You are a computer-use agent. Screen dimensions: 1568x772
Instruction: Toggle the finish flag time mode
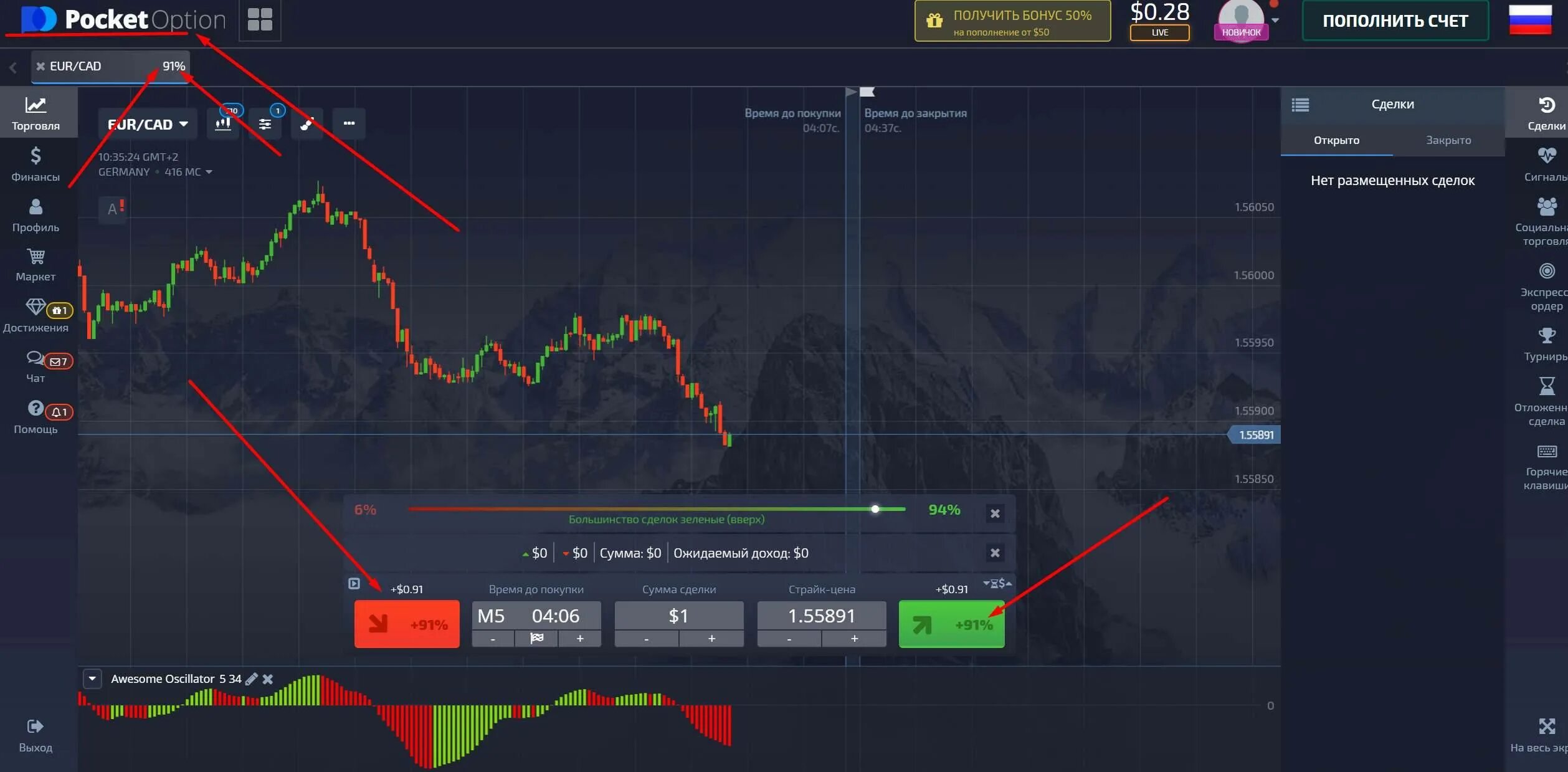coord(536,638)
